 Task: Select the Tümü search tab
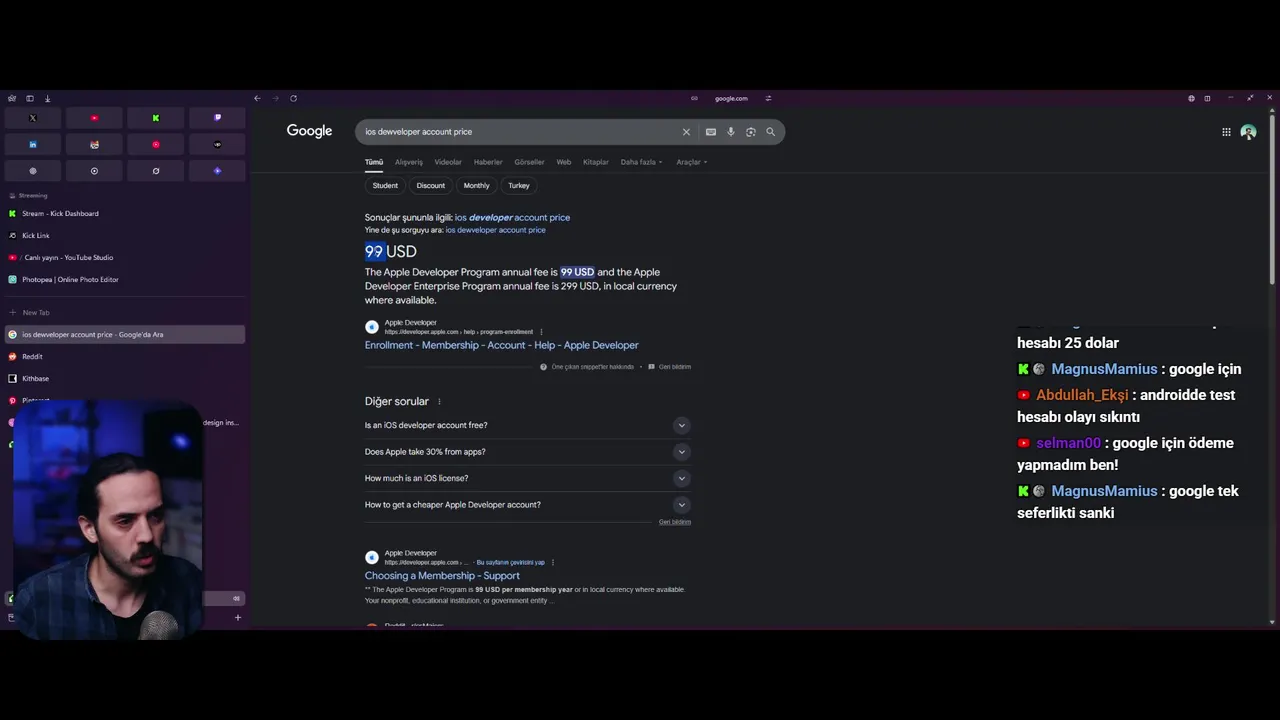(x=374, y=162)
